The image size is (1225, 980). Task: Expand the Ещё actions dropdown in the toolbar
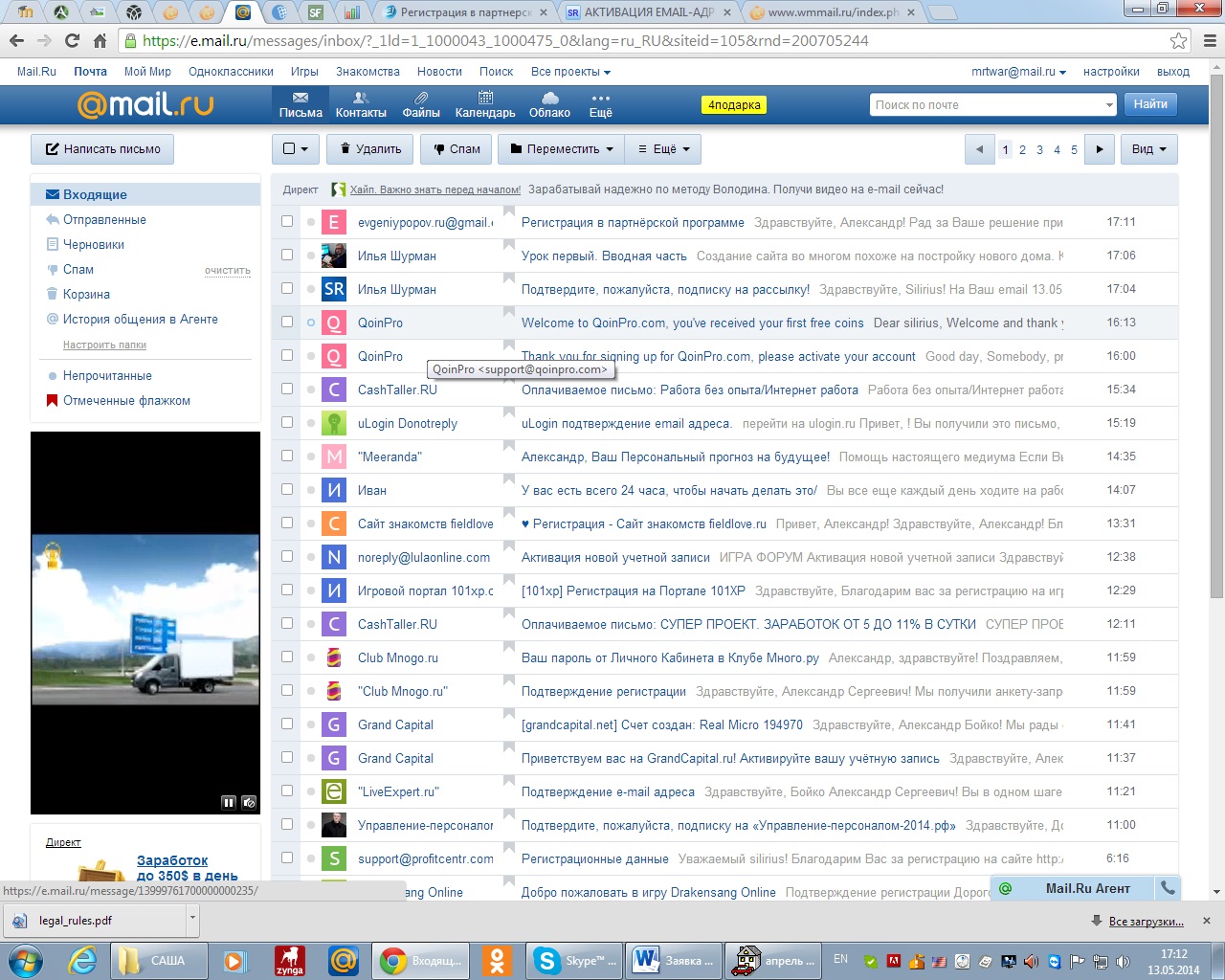pos(663,149)
